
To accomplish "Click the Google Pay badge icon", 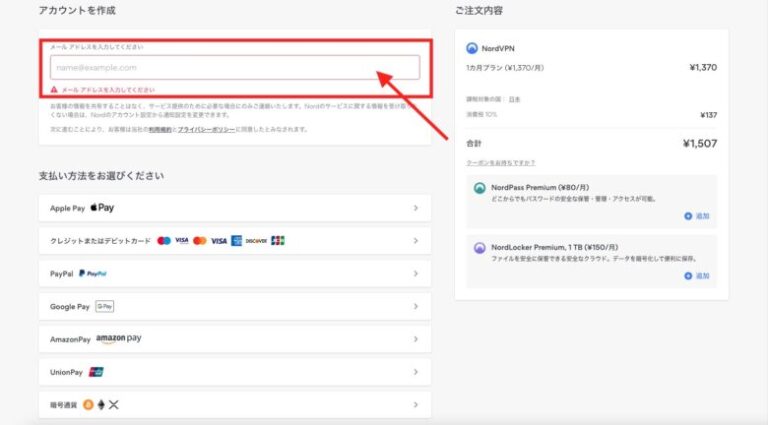I will point(105,306).
